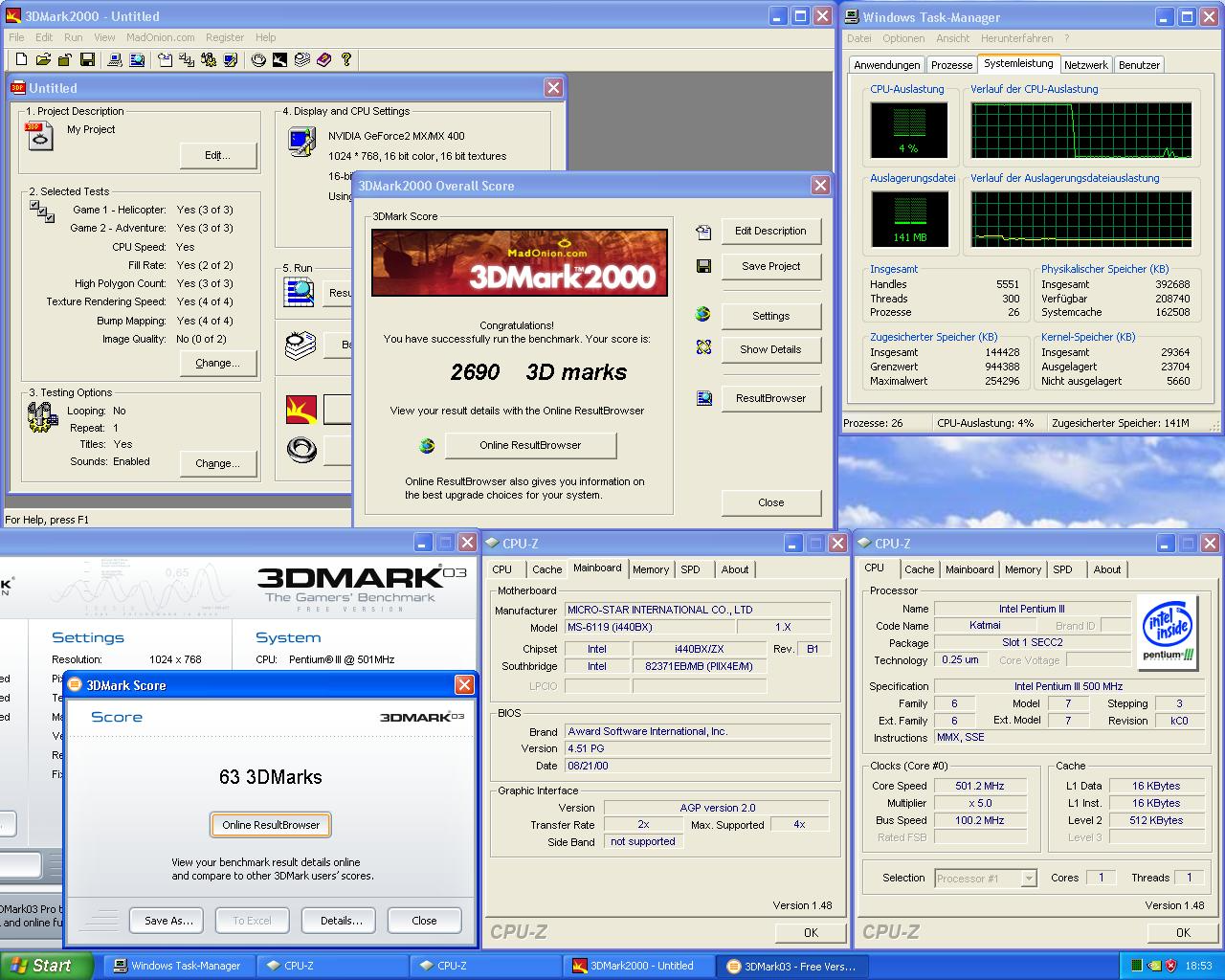
Task: Click the checkboxes Selected Tests toolbar icon
Action: coord(187,59)
